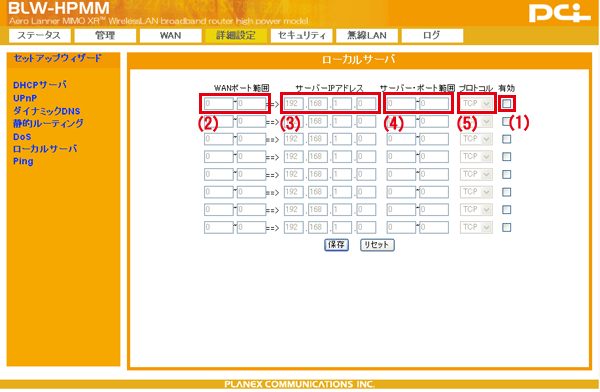Click the PCi logo in the header
The width and height of the screenshot is (600, 392).
point(559,13)
